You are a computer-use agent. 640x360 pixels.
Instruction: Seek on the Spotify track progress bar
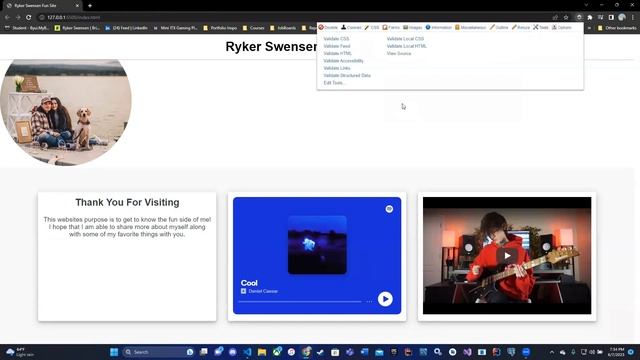(300, 302)
